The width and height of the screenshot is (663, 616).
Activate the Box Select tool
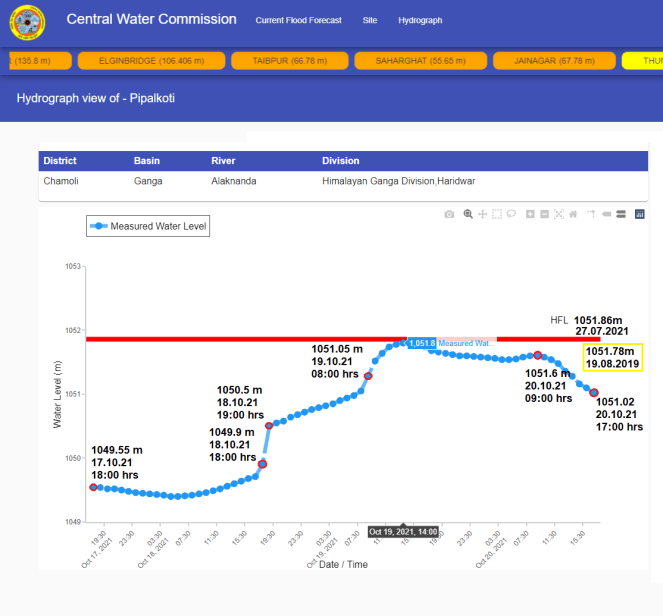[x=497, y=214]
